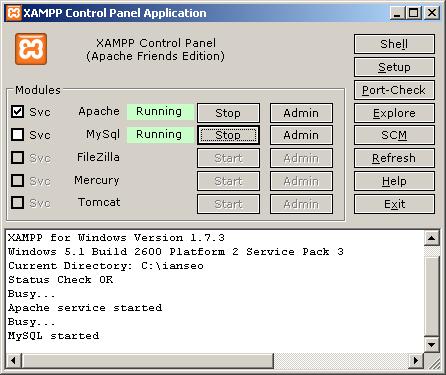This screenshot has height=375, width=446.
Task: Uncheck the Apache Svc checkbox
Action: [x=18, y=112]
